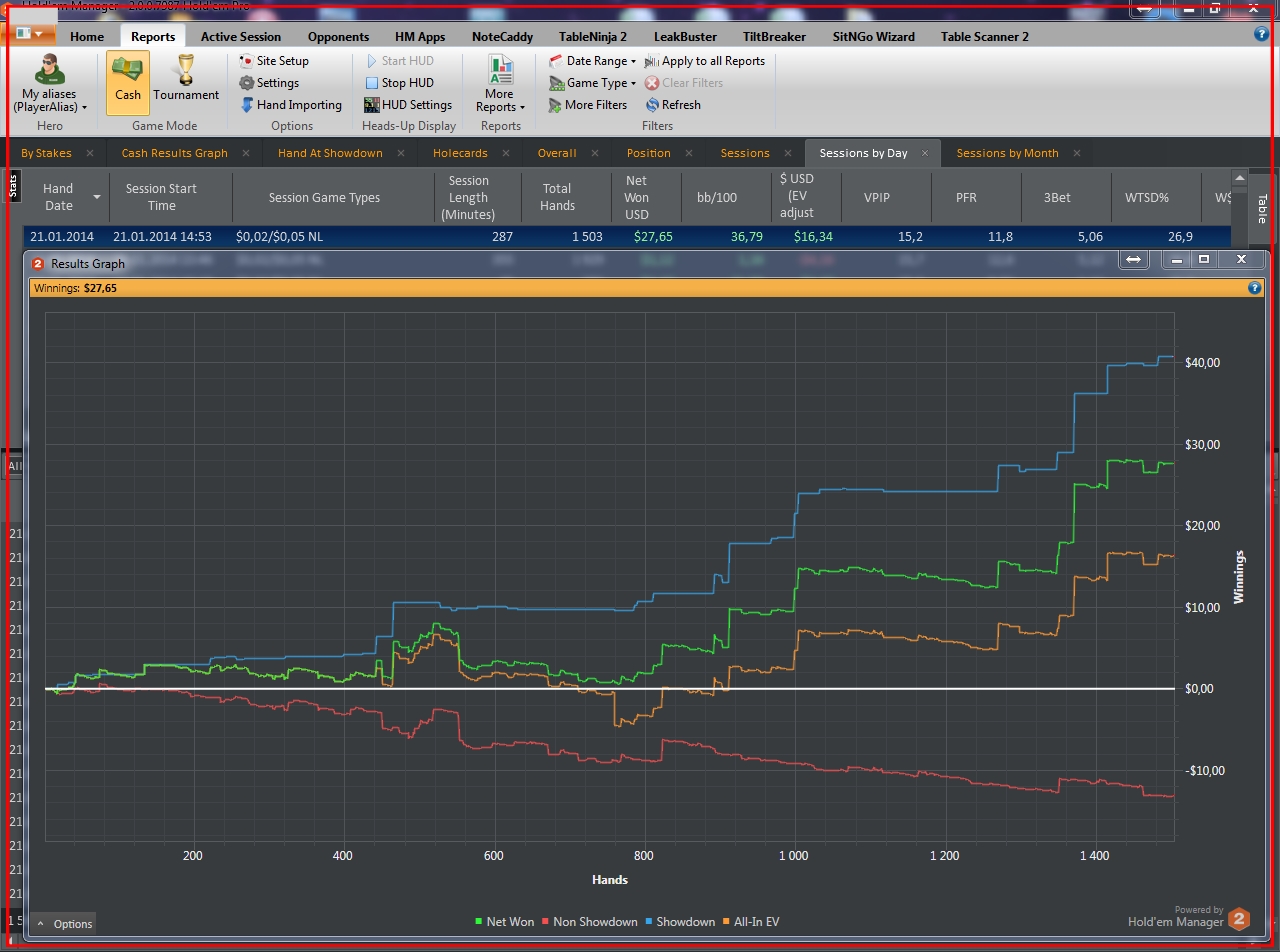Viewport: 1280px width, 952px height.
Task: Close the Holecards tab
Action: 506,153
